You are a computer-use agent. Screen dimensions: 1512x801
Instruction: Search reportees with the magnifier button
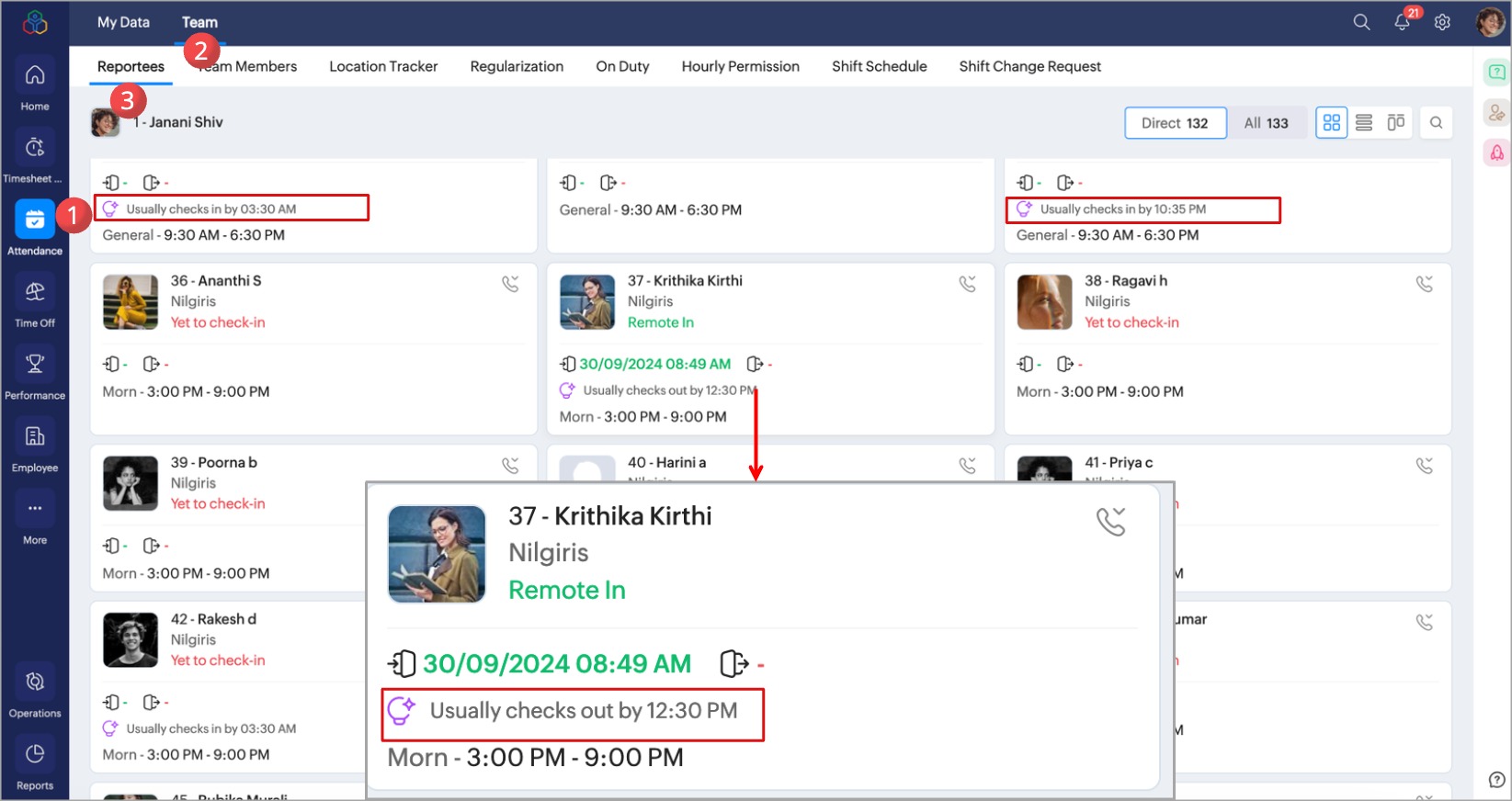point(1436,123)
